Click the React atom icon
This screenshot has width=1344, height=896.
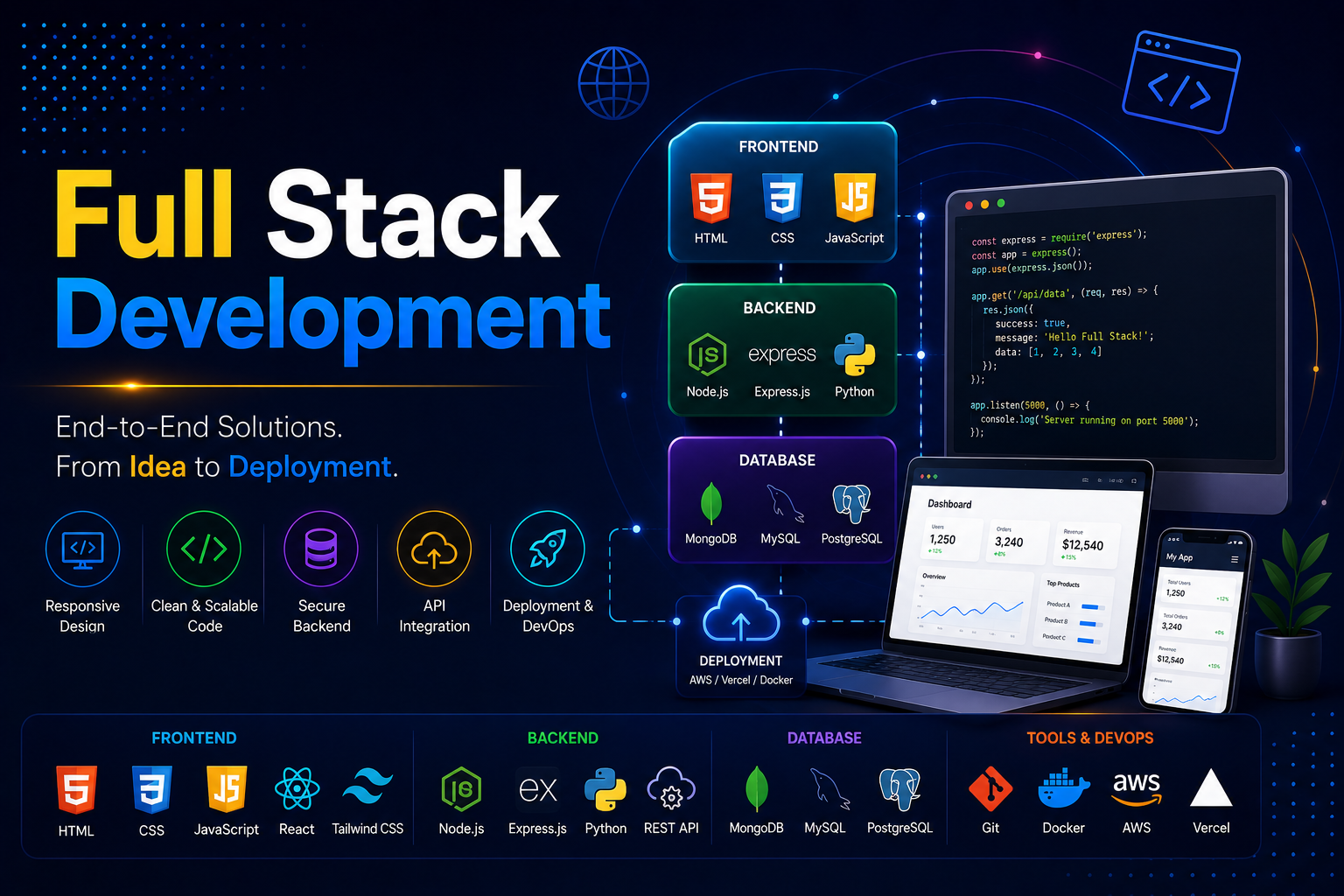(297, 789)
